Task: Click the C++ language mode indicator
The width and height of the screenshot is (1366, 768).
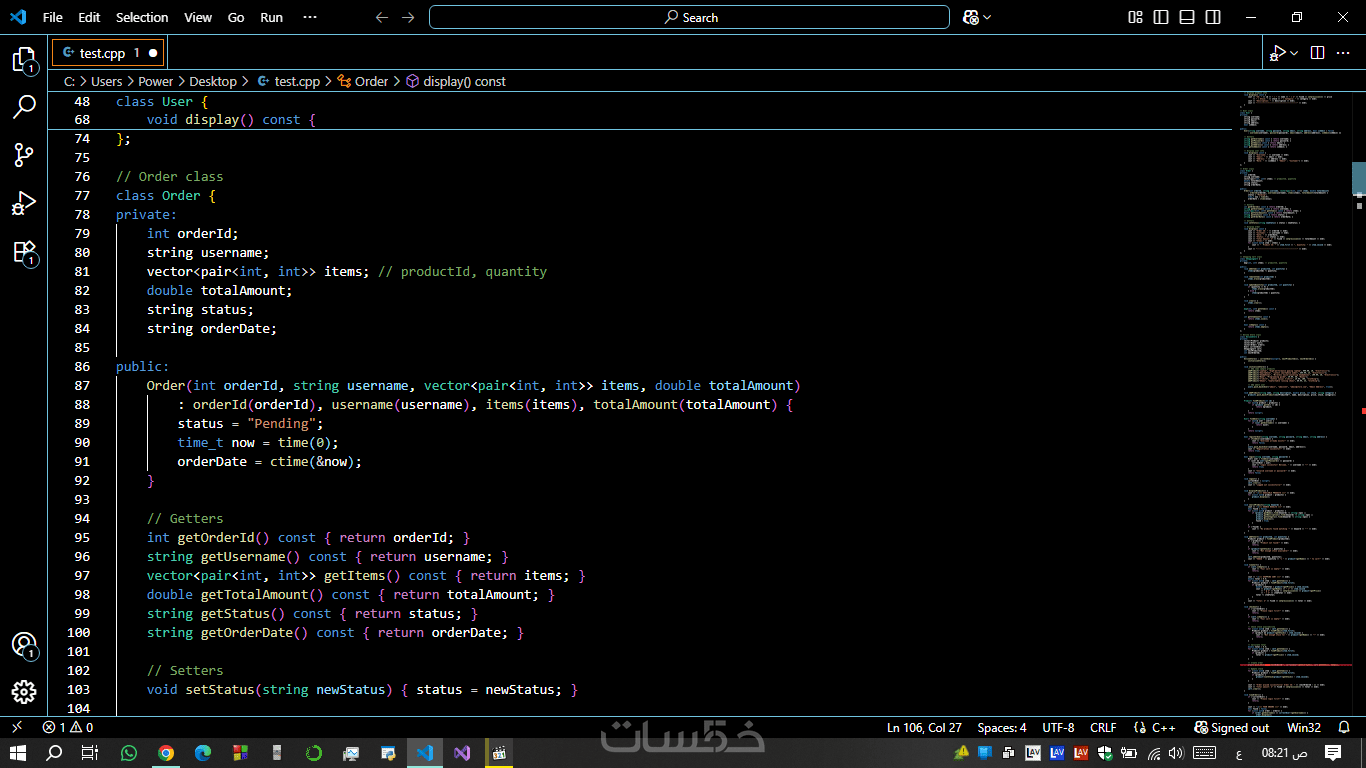Action: (1163, 728)
